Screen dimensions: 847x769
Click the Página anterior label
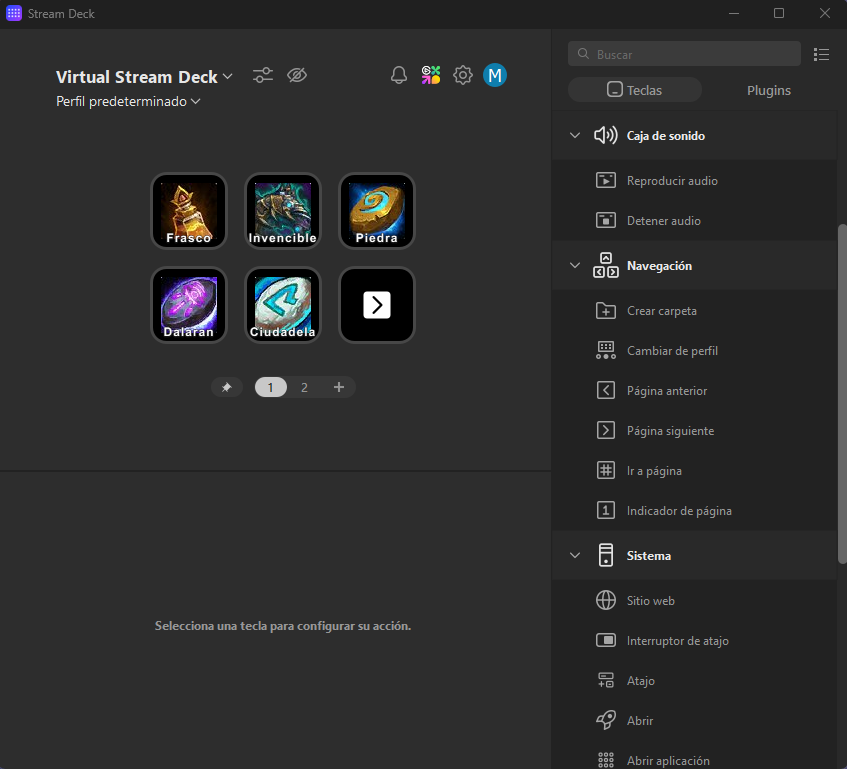[667, 391]
